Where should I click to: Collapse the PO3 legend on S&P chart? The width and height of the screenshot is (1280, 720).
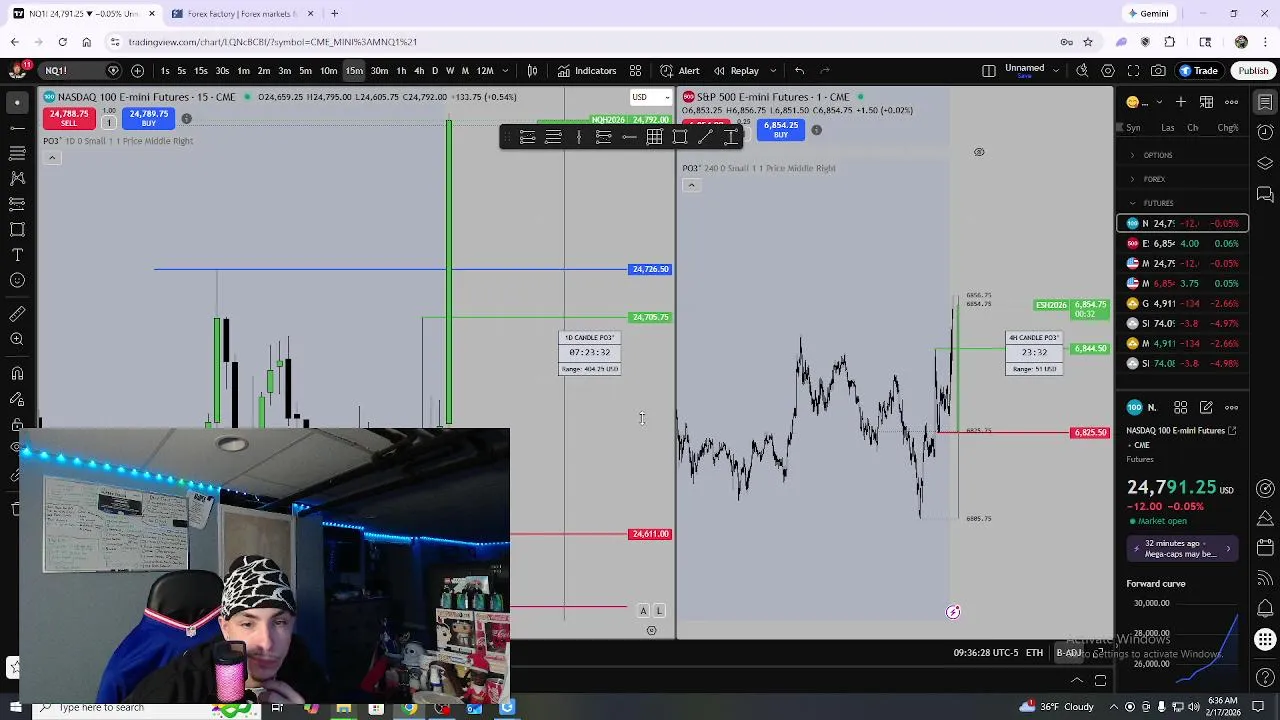click(x=691, y=185)
